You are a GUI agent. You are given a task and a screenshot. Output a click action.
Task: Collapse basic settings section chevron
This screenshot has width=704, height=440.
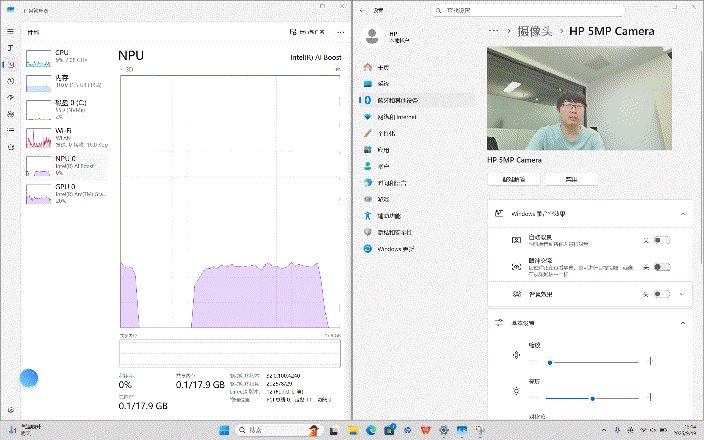[x=682, y=323]
